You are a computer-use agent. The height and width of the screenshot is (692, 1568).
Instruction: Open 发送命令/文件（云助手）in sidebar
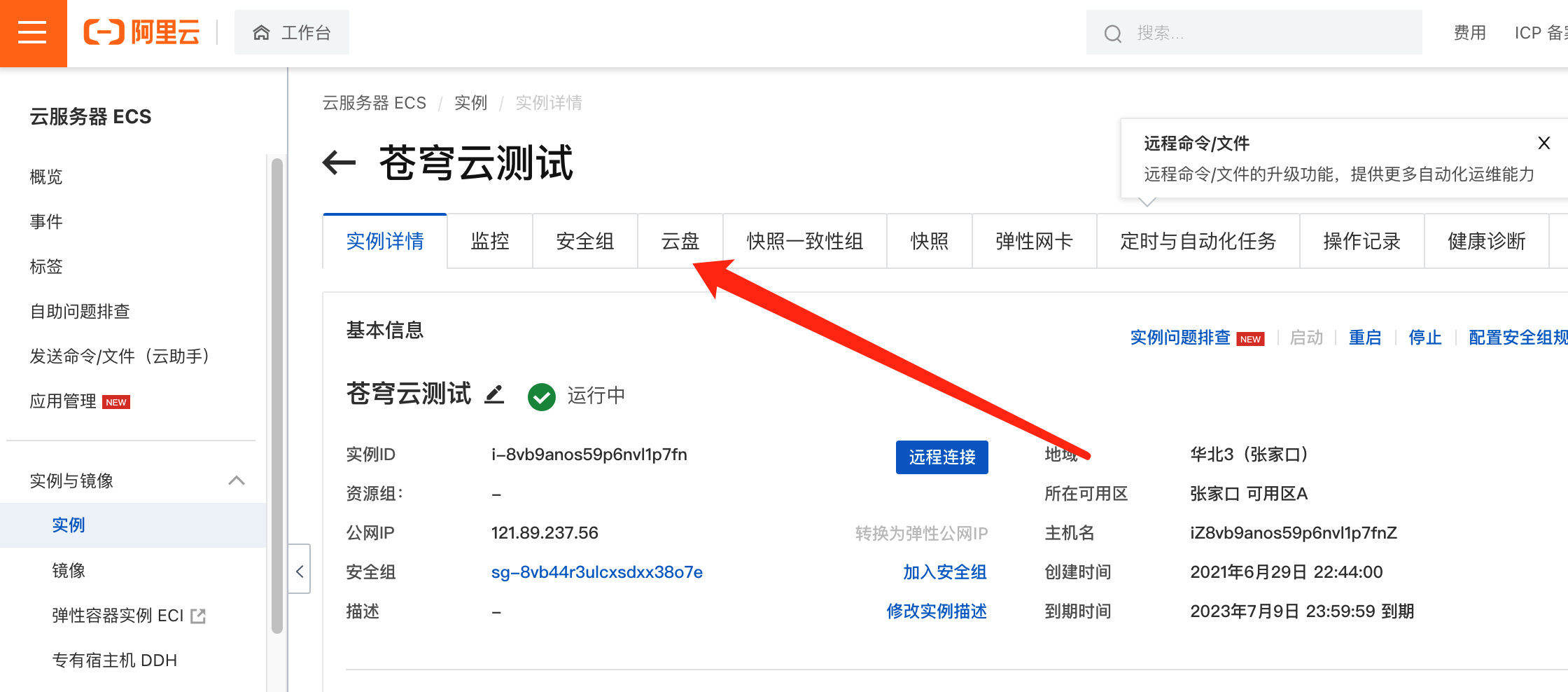[120, 356]
